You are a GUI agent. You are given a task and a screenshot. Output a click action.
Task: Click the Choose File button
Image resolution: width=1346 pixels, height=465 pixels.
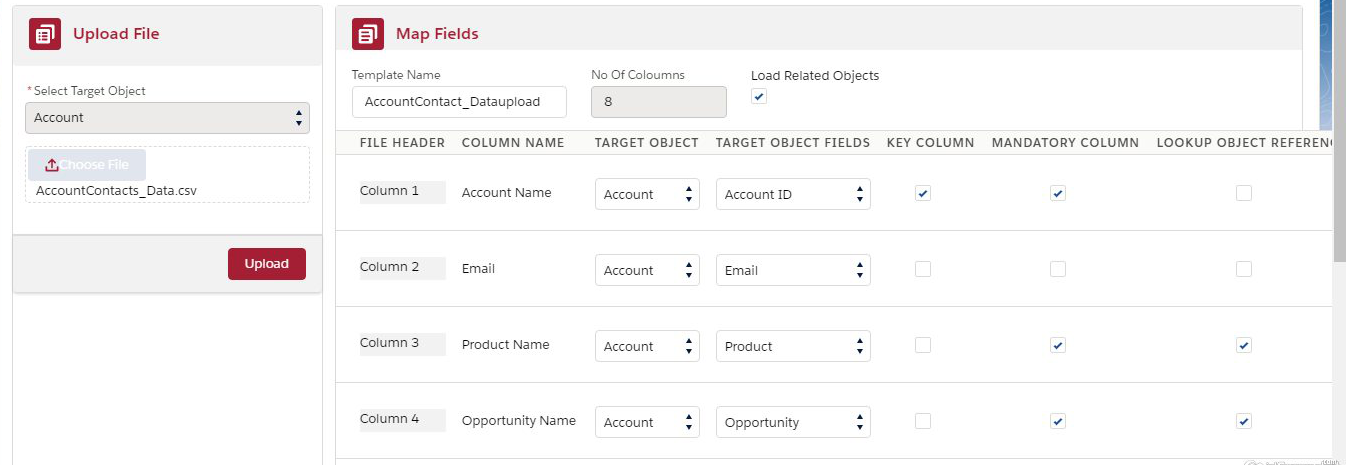coord(87,165)
